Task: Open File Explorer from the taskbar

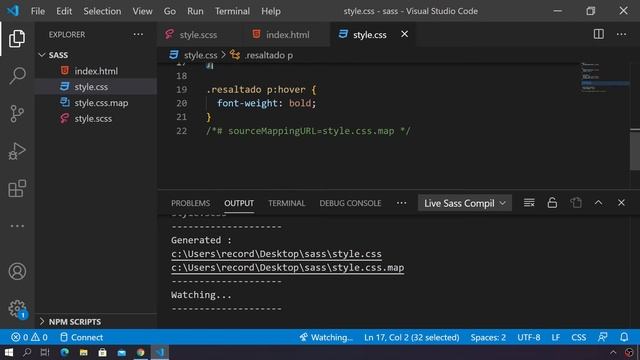Action: pyautogui.click(x=84, y=352)
